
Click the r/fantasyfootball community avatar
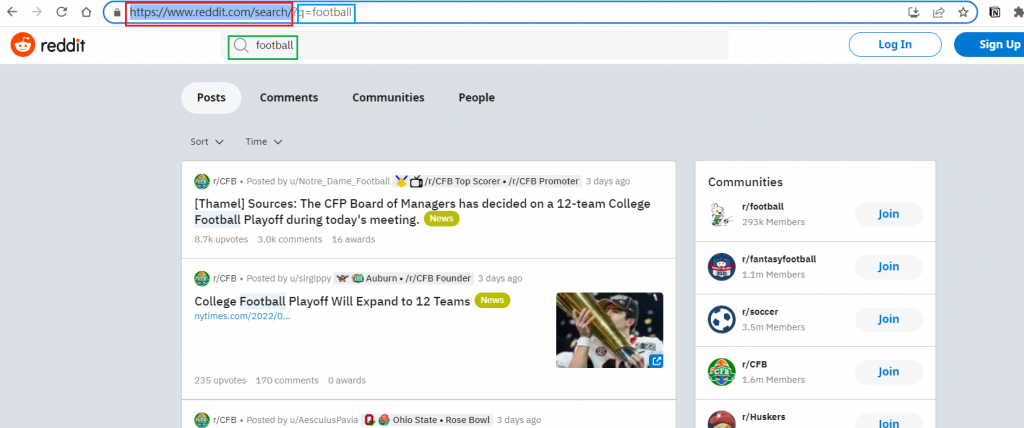pyautogui.click(x=722, y=267)
